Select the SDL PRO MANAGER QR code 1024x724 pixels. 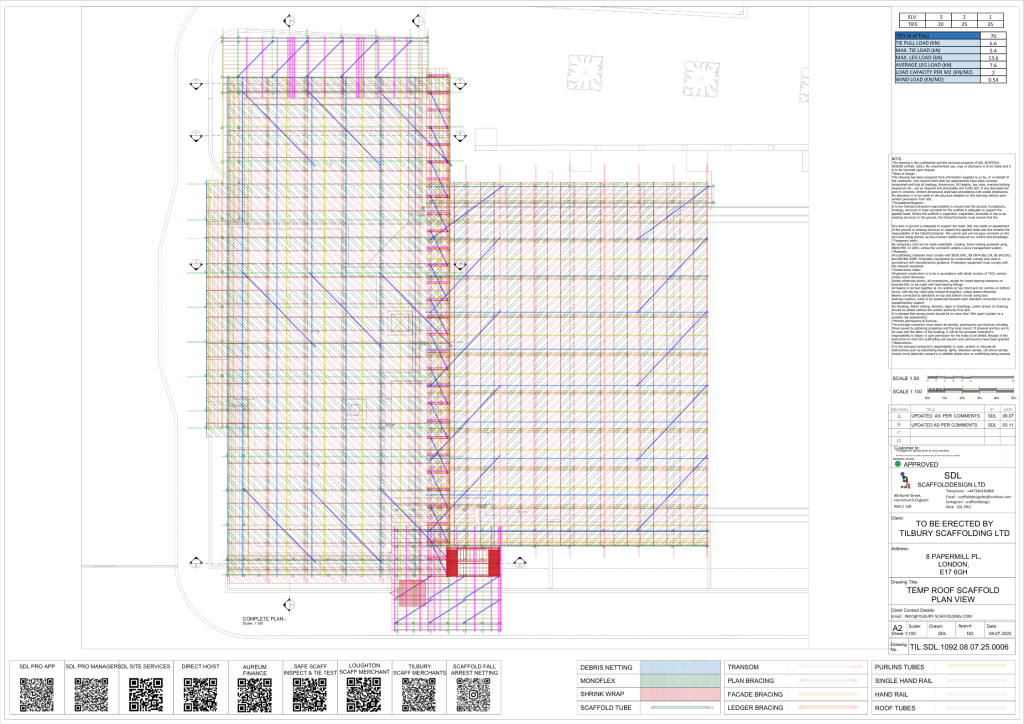click(91, 695)
